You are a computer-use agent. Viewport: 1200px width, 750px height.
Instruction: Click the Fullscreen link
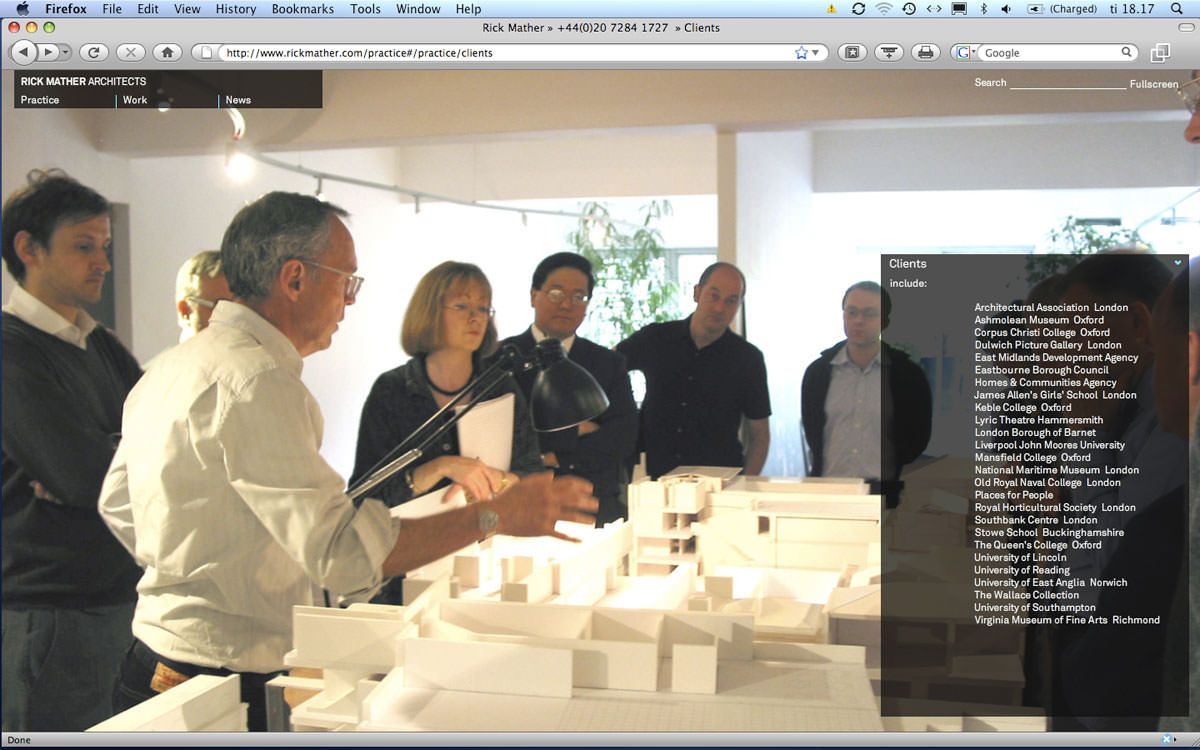click(x=1154, y=84)
